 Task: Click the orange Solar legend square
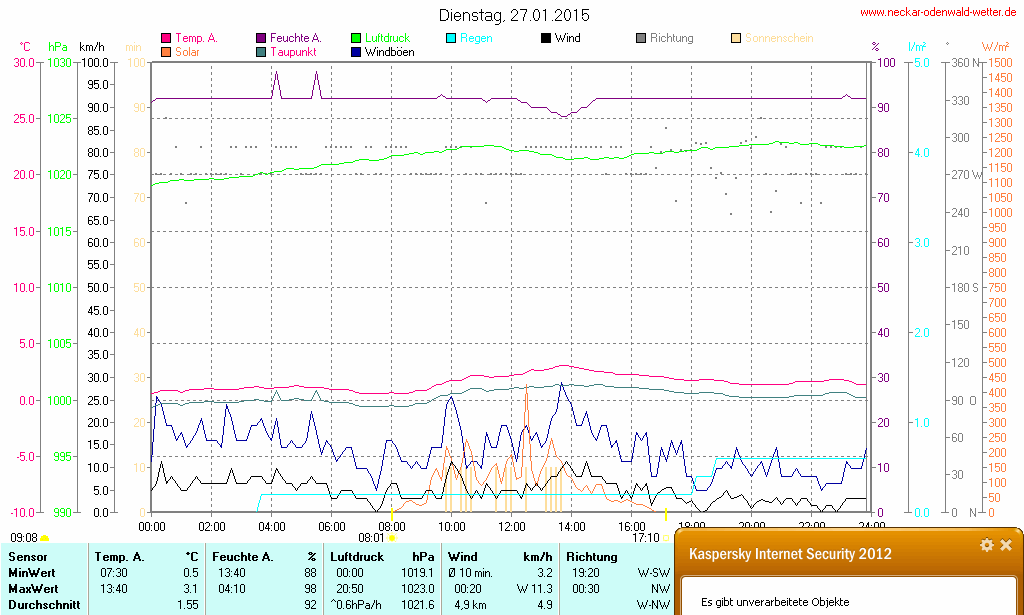[166, 51]
